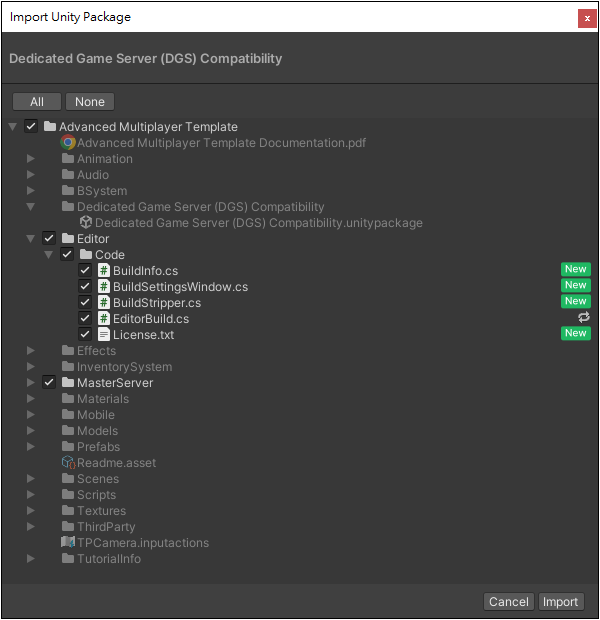
Task: Click the C# script icon for EditorBuild.cs
Action: tap(104, 318)
